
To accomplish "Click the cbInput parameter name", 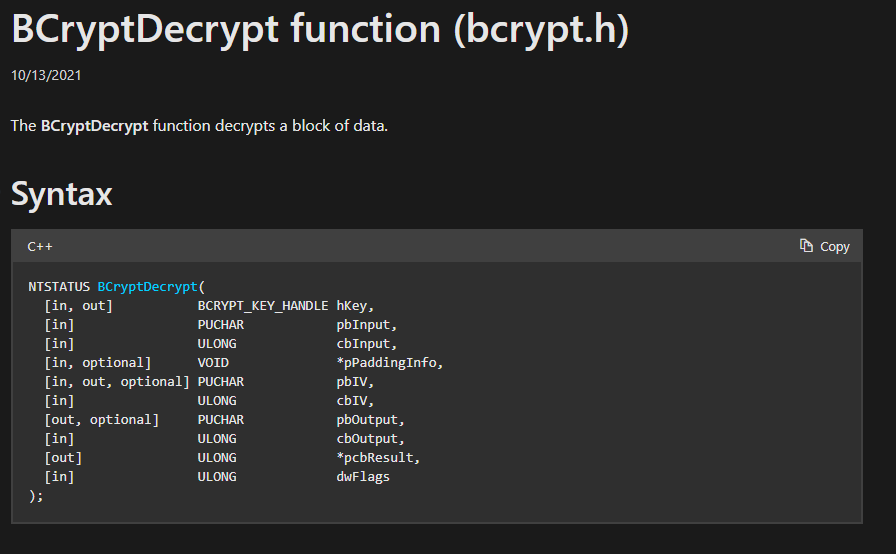I will (366, 344).
